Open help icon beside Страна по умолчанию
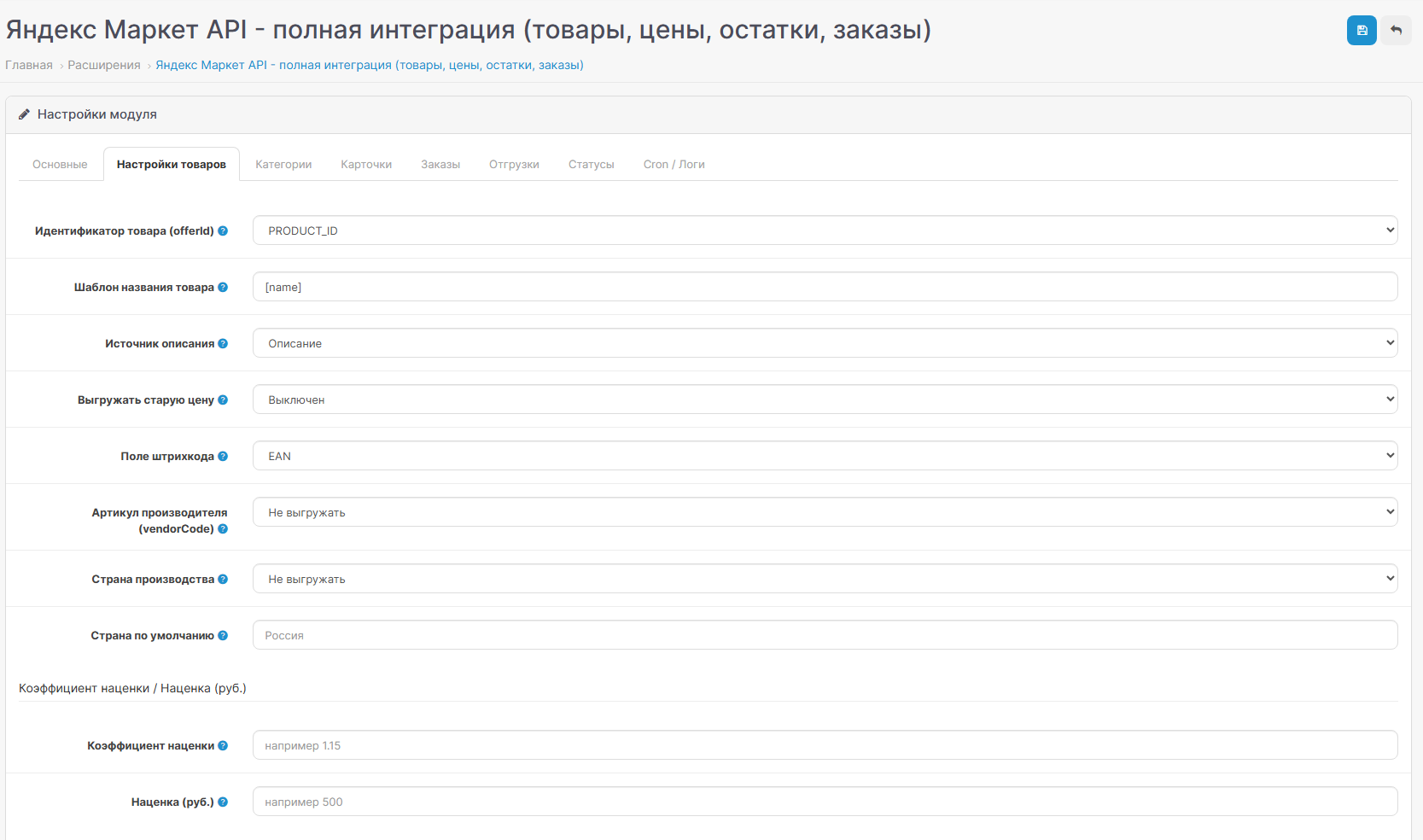Image resolution: width=1423 pixels, height=840 pixels. [x=223, y=635]
